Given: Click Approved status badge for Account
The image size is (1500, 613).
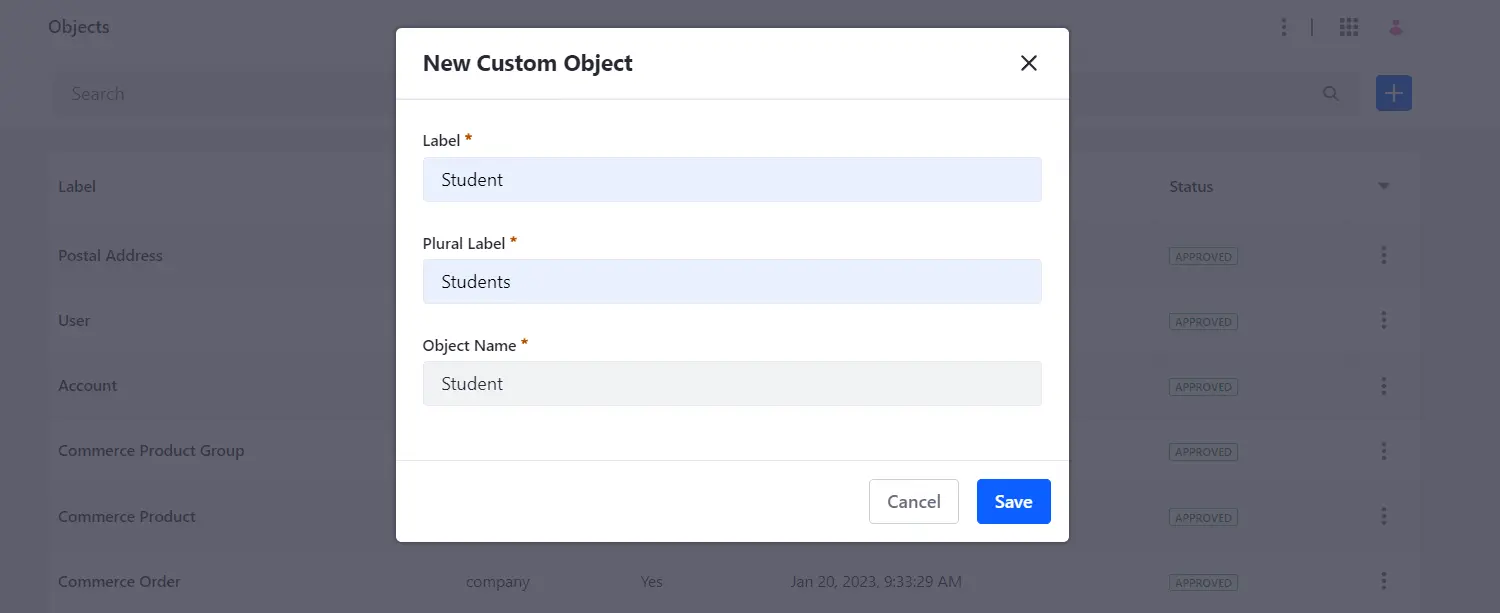Looking at the screenshot, I should tap(1203, 386).
